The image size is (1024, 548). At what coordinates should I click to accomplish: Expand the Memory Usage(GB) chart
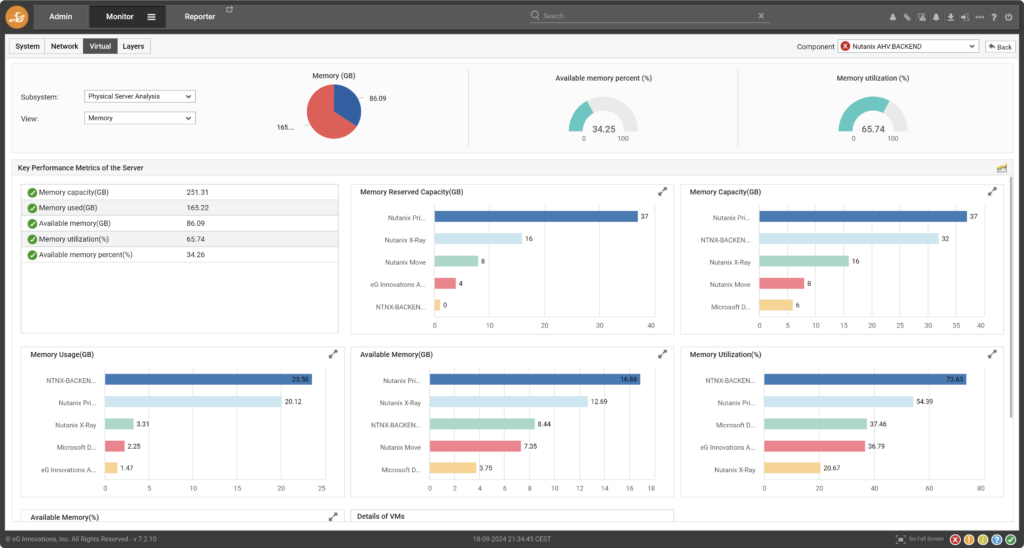[x=333, y=354]
